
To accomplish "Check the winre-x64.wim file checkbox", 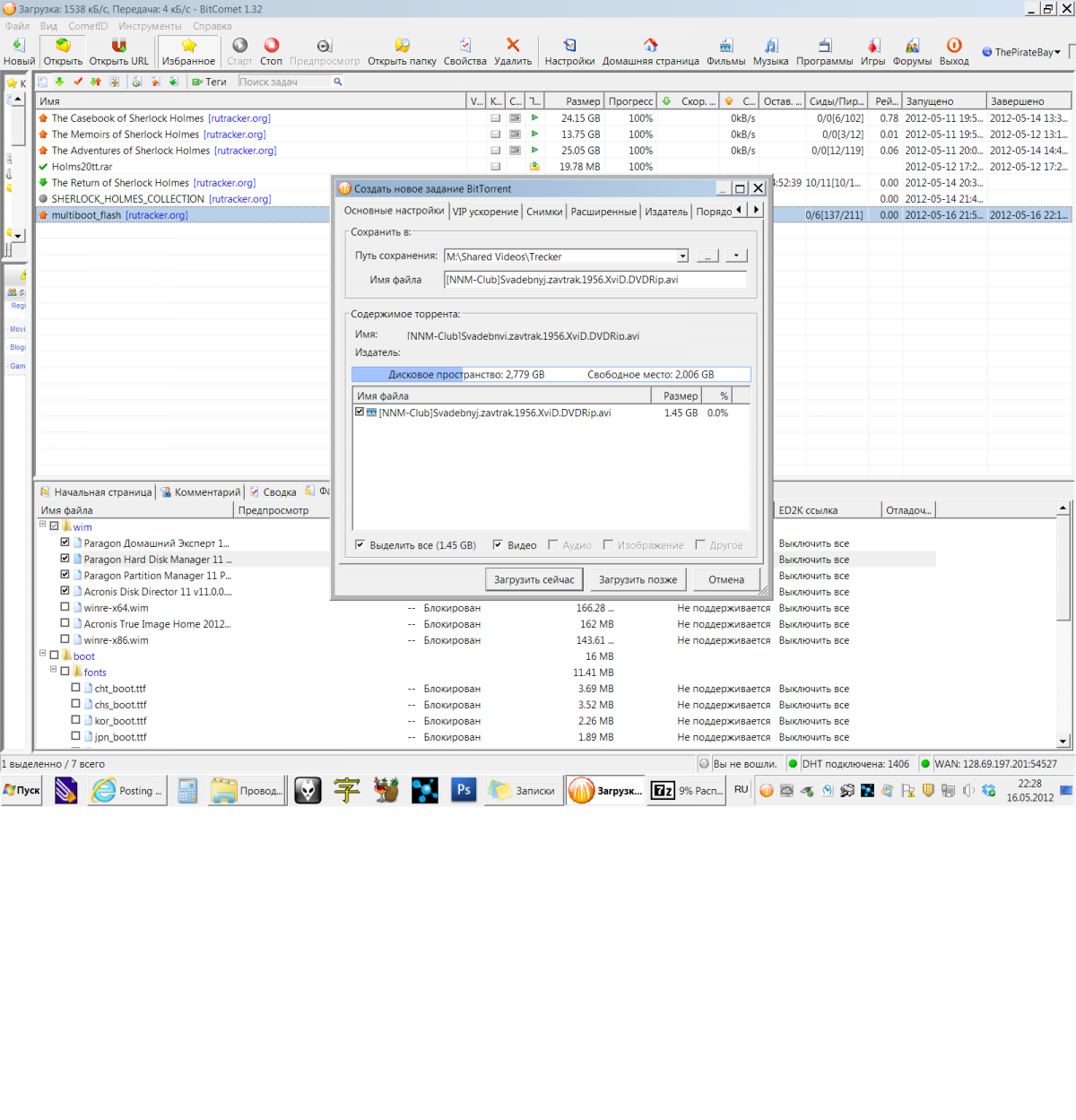I will 65,607.
